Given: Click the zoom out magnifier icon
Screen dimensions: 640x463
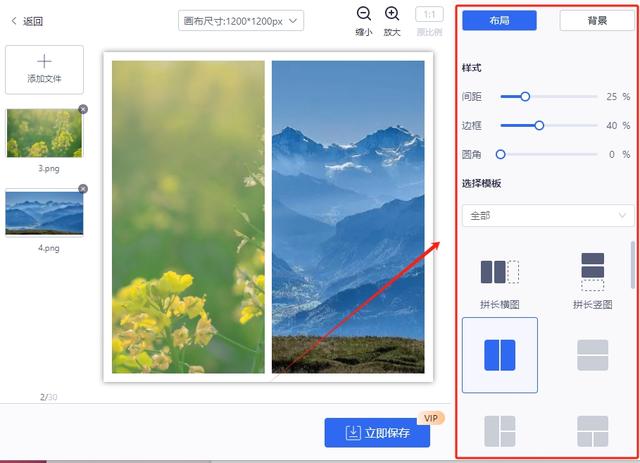Looking at the screenshot, I should 364,14.
